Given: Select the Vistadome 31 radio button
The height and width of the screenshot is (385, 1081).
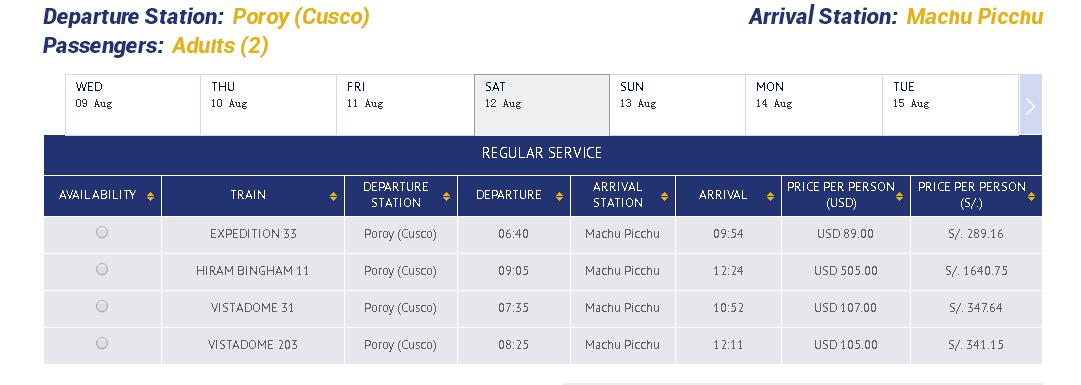Looking at the screenshot, I should point(102,306).
